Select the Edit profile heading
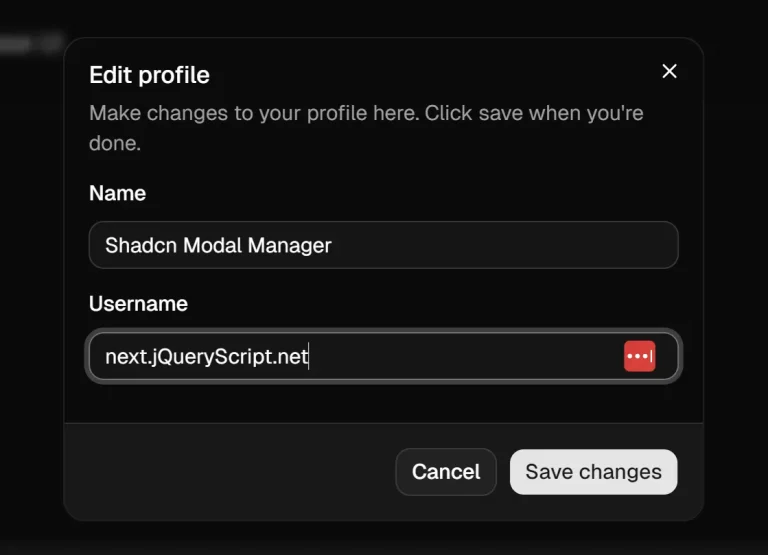 point(149,75)
